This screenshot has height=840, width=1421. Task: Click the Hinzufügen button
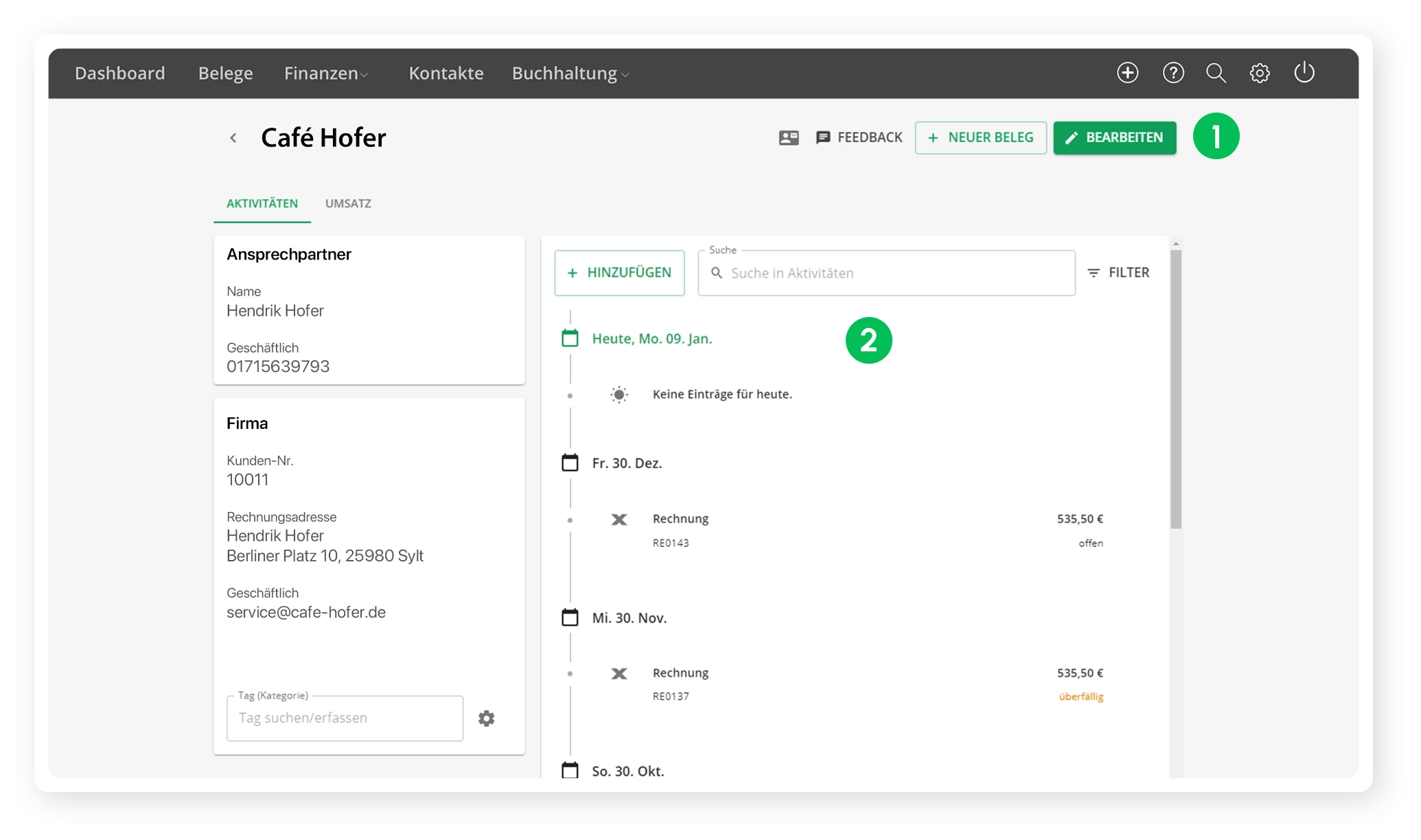[x=619, y=273]
